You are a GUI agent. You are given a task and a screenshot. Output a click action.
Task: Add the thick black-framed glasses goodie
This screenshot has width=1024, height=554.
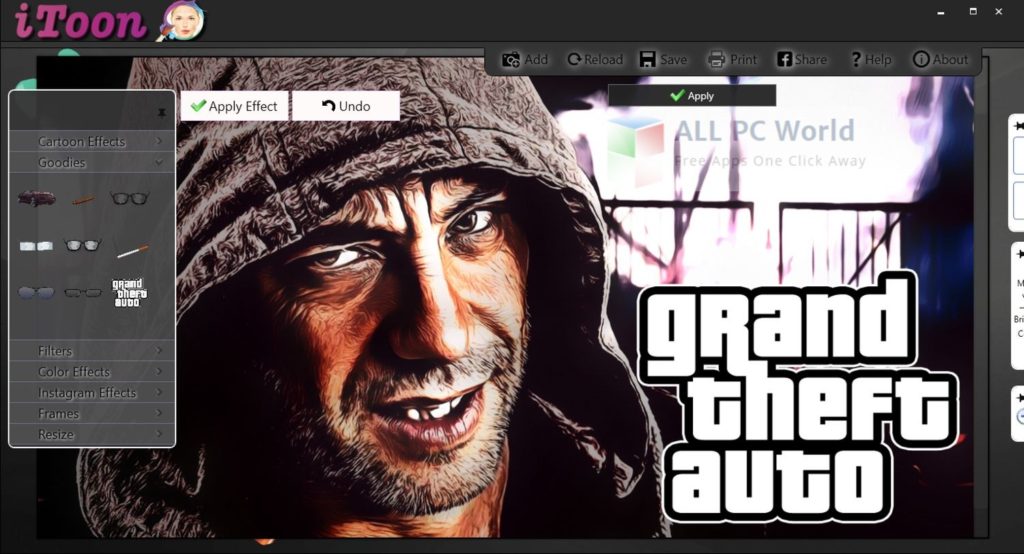(129, 198)
